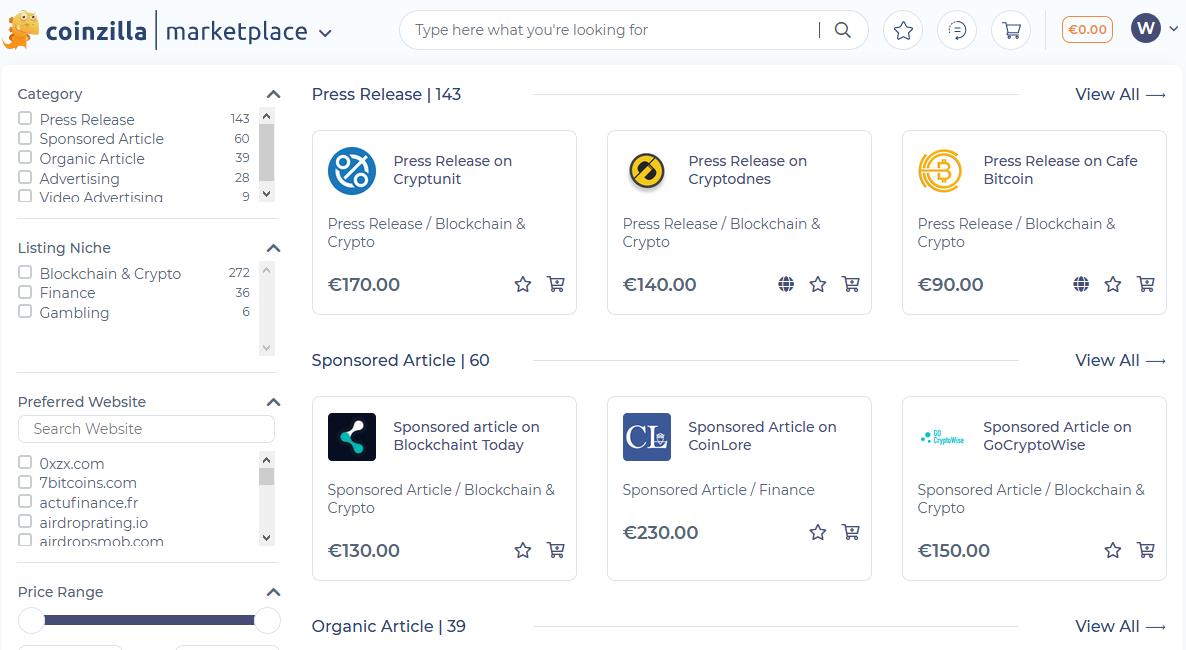Check the Gambling niche filter
Viewport: 1186px width, 650px height.
click(25, 312)
